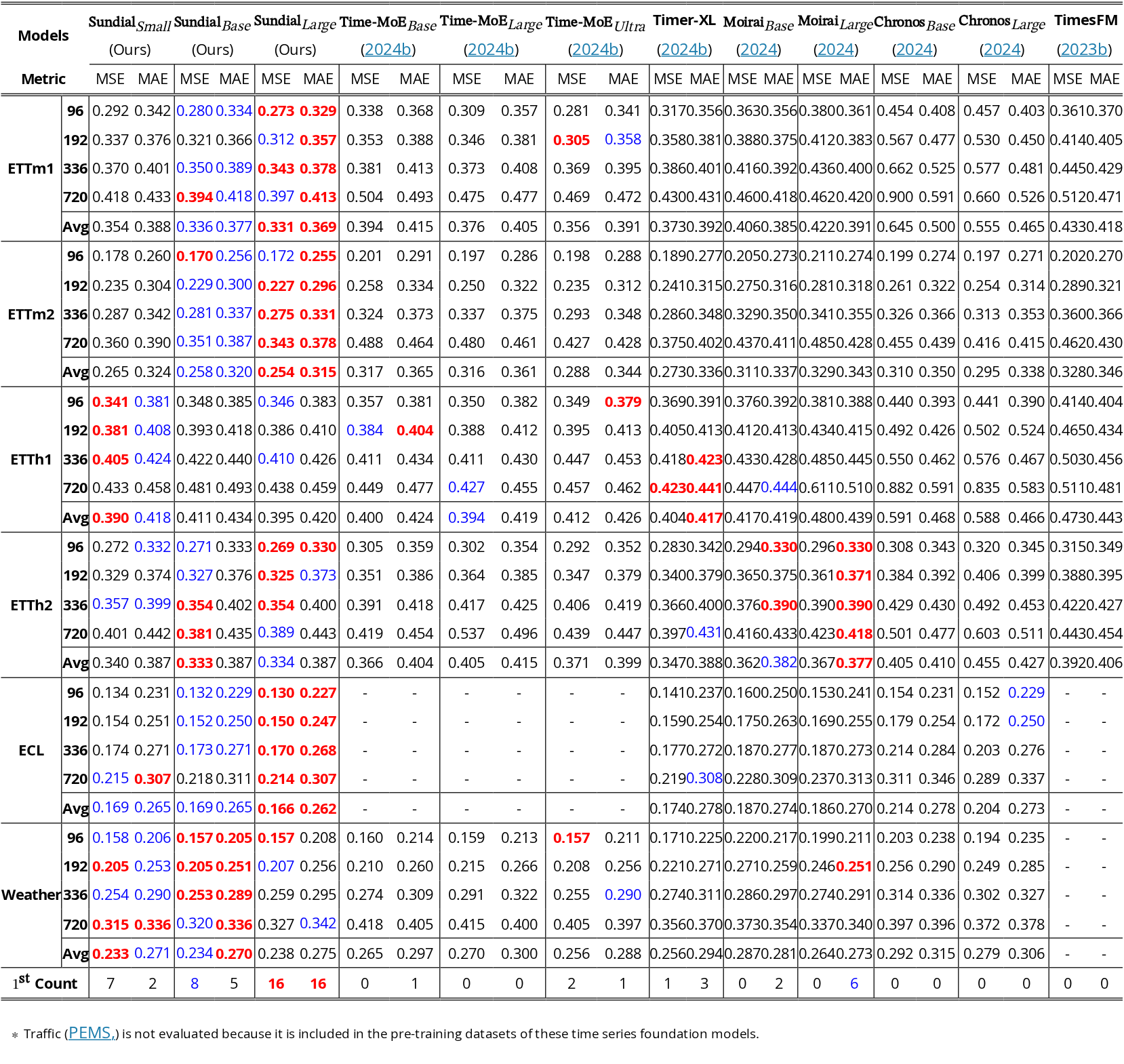Click the PEMS link in the footnote

point(92,1033)
